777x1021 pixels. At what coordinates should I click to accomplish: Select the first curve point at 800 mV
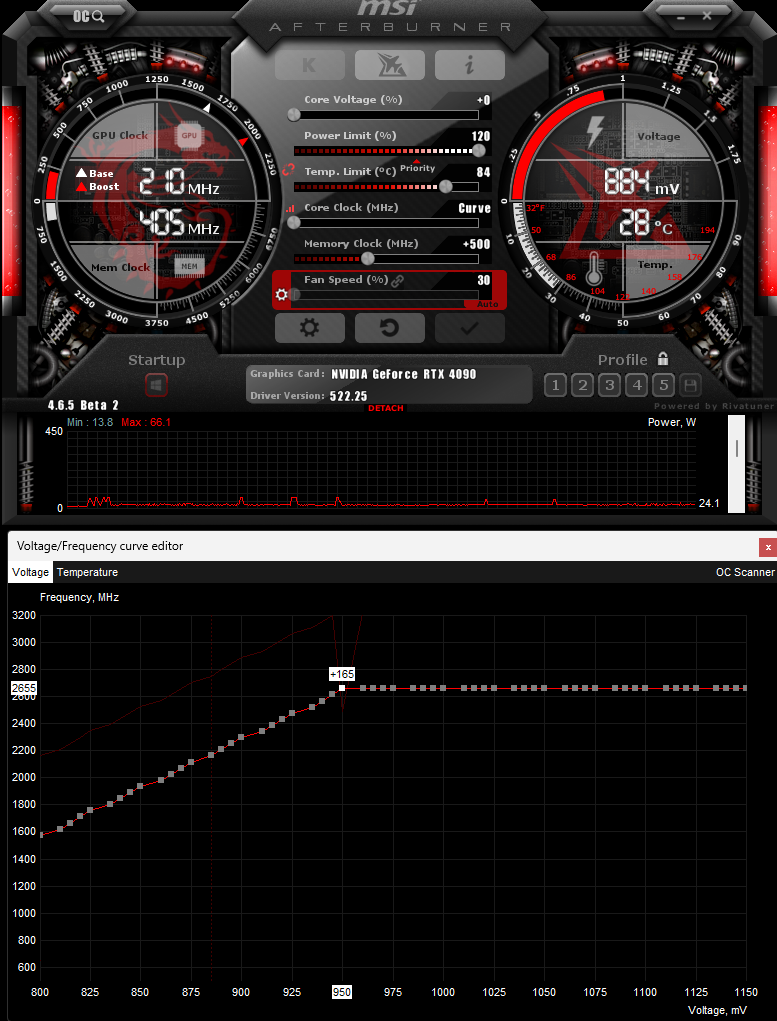click(41, 835)
